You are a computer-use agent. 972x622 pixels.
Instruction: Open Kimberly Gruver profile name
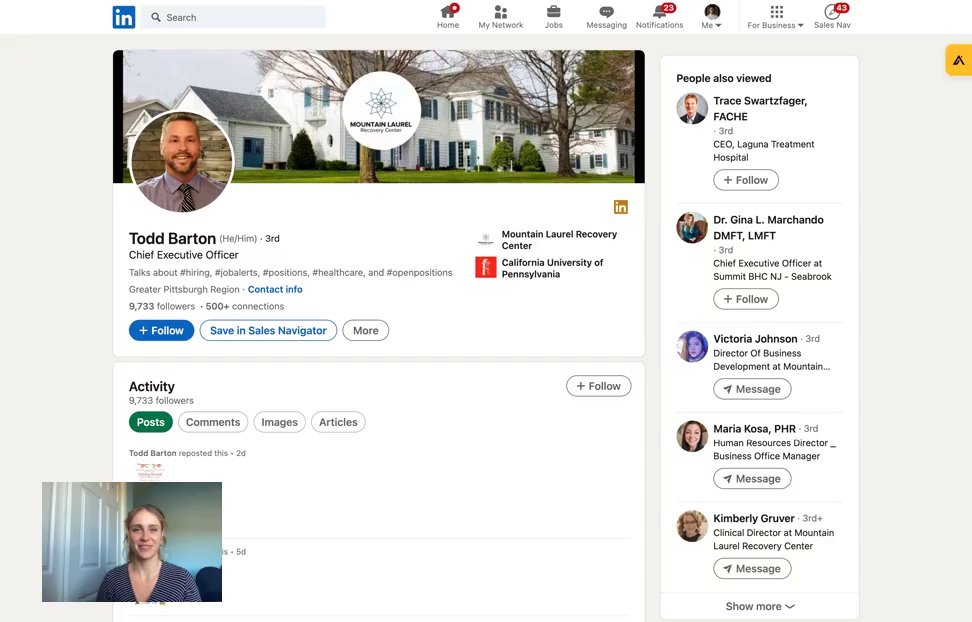[x=754, y=518]
